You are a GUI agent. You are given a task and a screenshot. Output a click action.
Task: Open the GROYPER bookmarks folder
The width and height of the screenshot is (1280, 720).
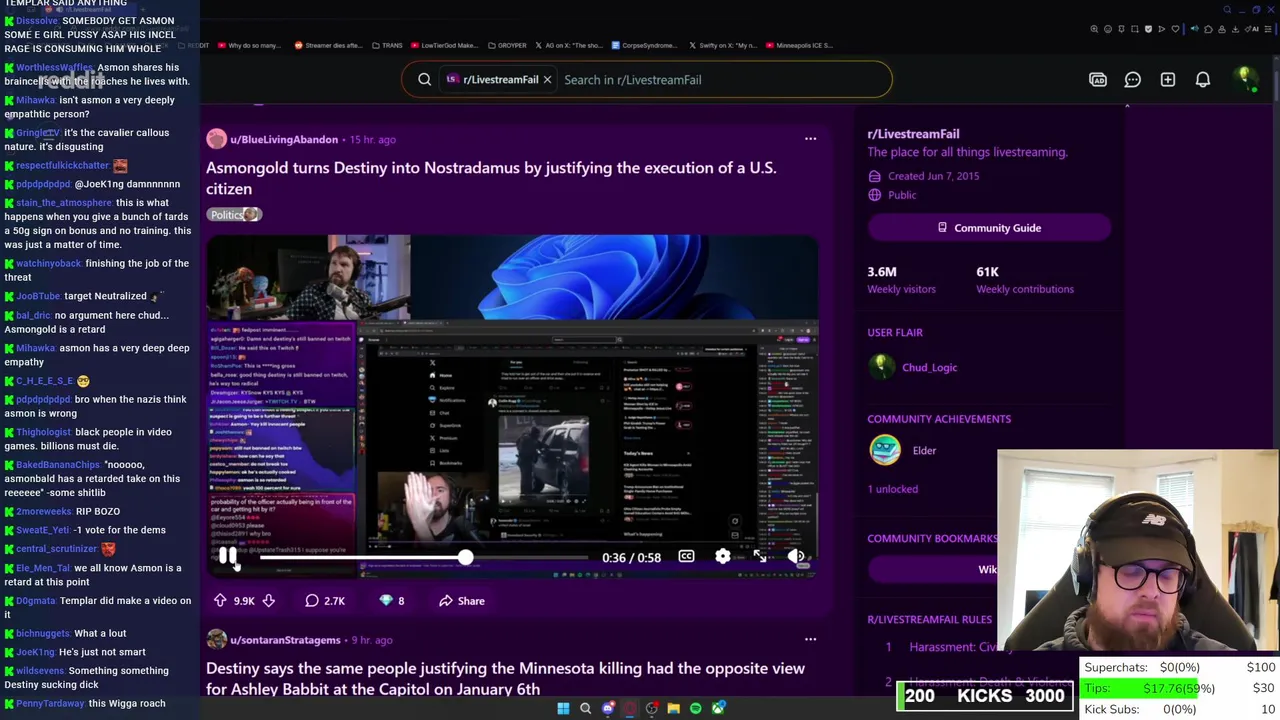tap(507, 45)
